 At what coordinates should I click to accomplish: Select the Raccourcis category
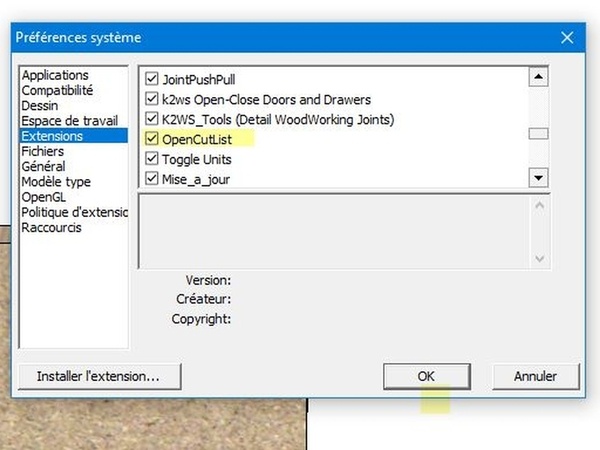[x=52, y=227]
